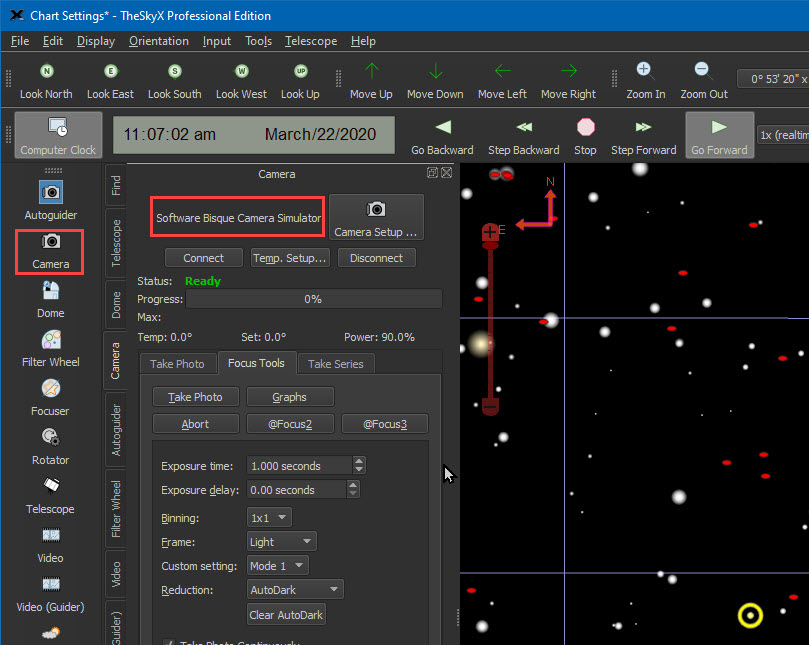Screen dimensions: 809x645
Task: Open the Autoguider sidebar icon
Action: pos(51,192)
